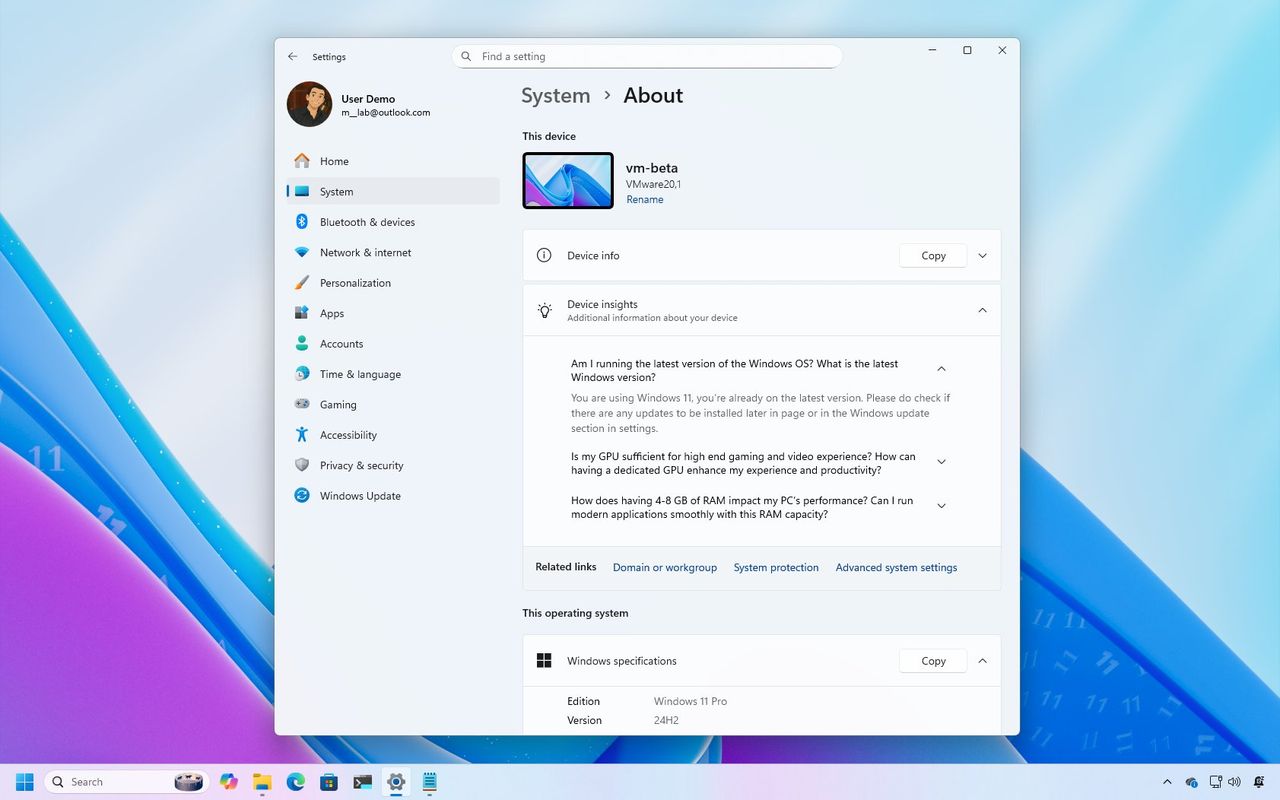Click the Find a setting search box

pos(646,56)
